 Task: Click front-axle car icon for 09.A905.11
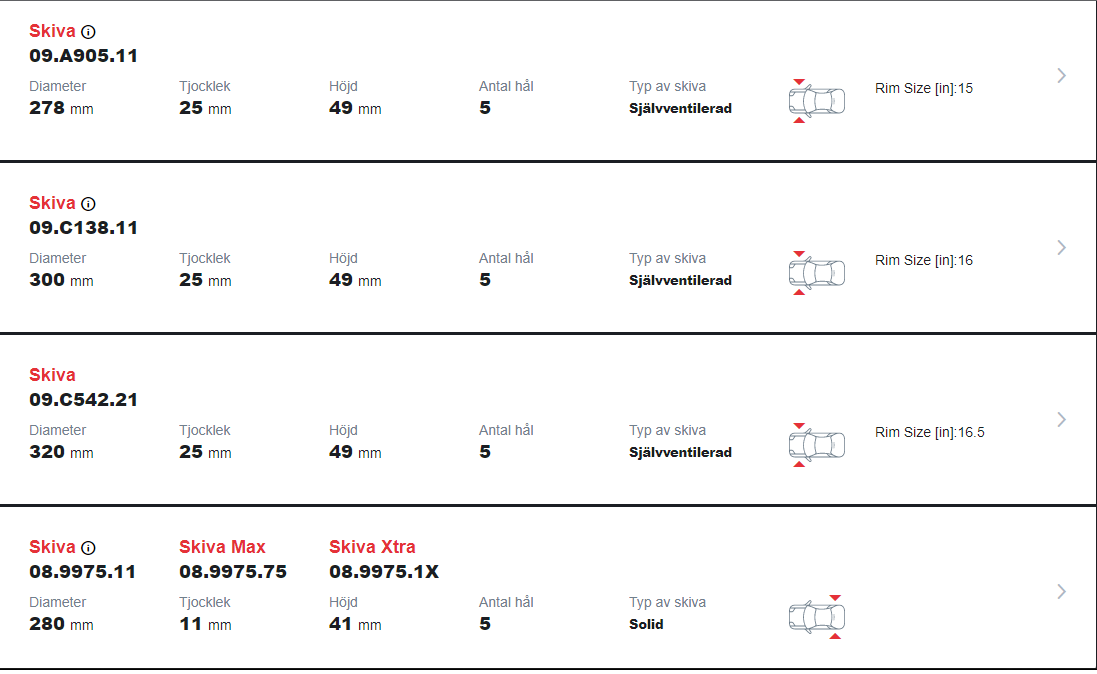tap(816, 101)
